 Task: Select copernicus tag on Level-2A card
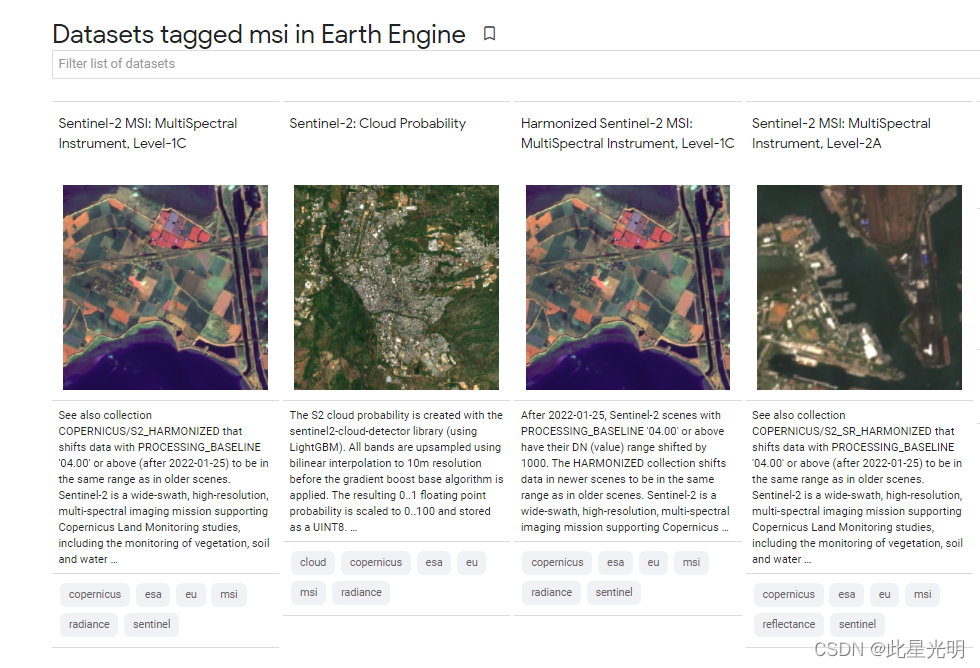(x=788, y=594)
